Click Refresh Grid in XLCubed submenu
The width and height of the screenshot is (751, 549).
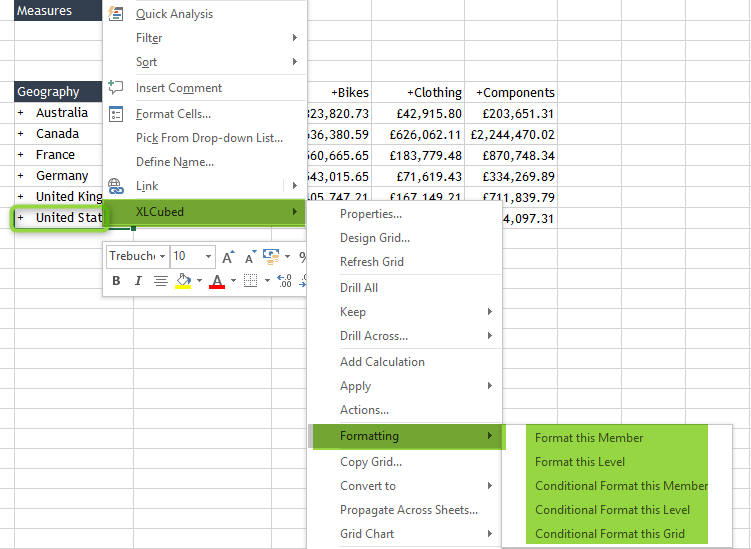click(371, 262)
